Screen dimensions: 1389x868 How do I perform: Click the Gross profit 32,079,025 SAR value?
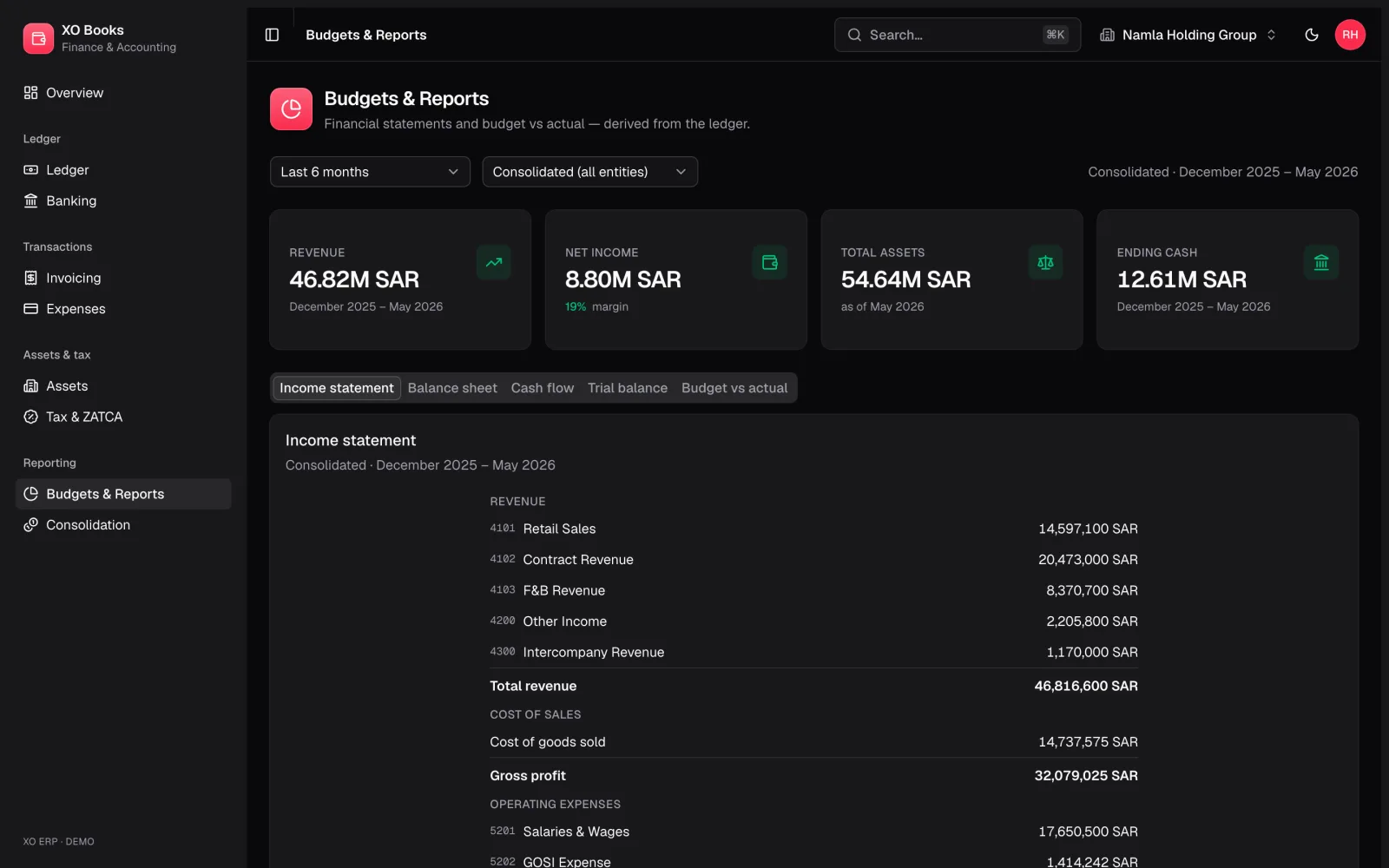[x=1086, y=776]
